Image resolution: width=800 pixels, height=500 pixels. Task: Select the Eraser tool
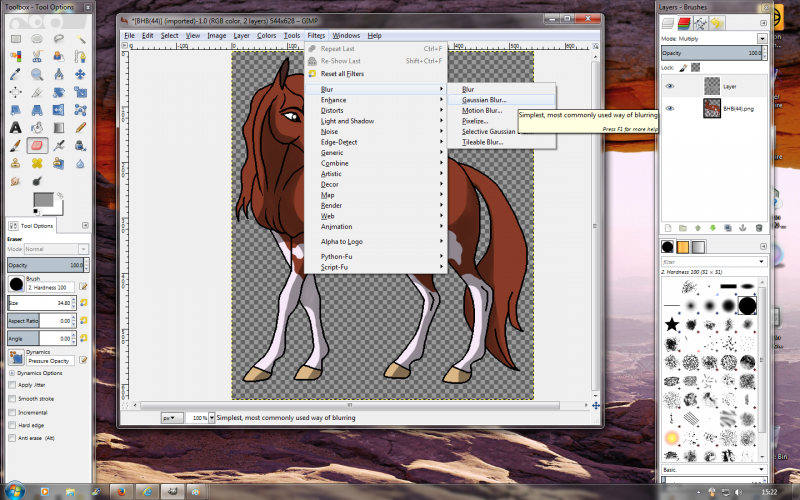(37, 145)
